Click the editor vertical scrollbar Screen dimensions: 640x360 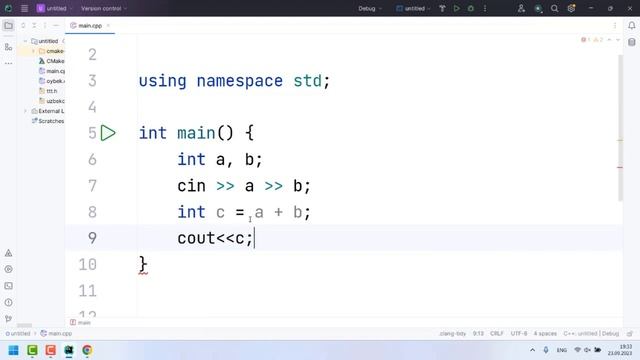[620, 127]
